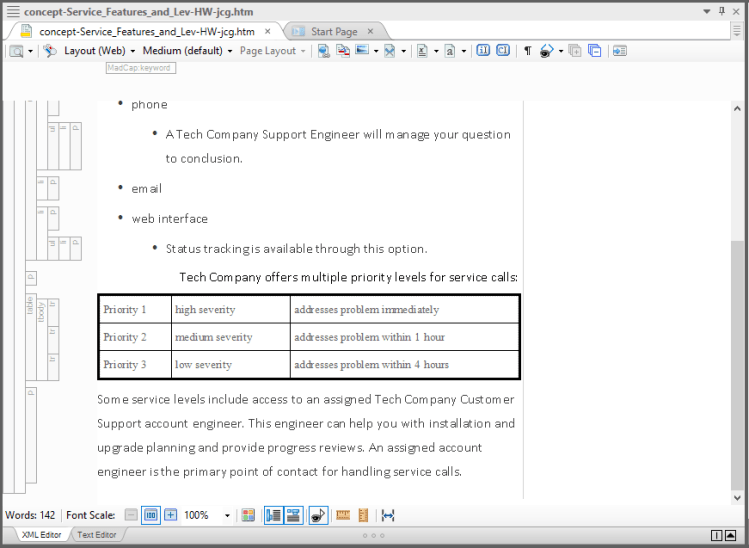Open the Preview target dropdown arrow

(x=30, y=51)
